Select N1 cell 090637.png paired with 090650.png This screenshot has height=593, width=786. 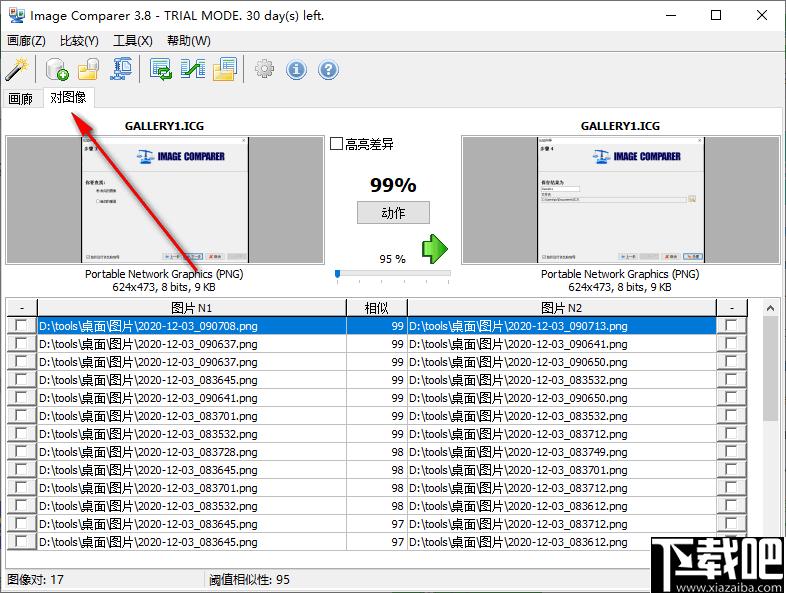pyautogui.click(x=191, y=362)
